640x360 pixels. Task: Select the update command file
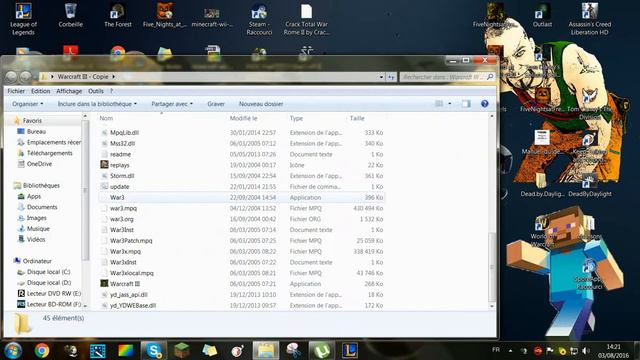119,187
